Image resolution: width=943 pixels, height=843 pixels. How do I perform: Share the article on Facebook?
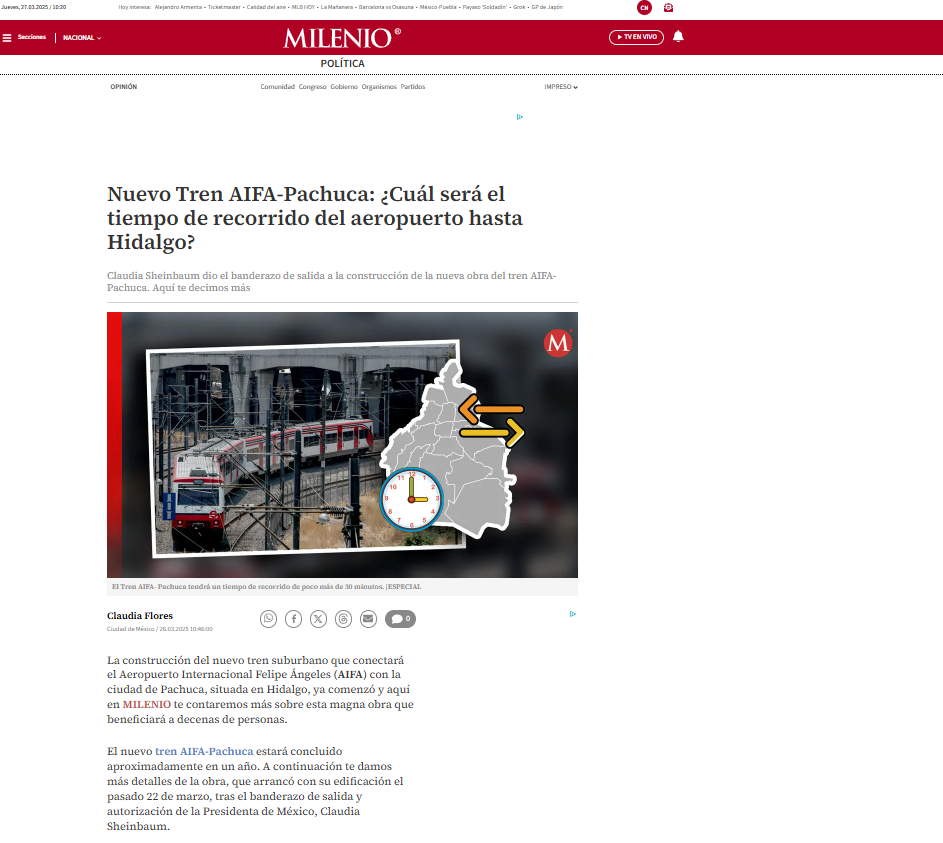pos(293,619)
